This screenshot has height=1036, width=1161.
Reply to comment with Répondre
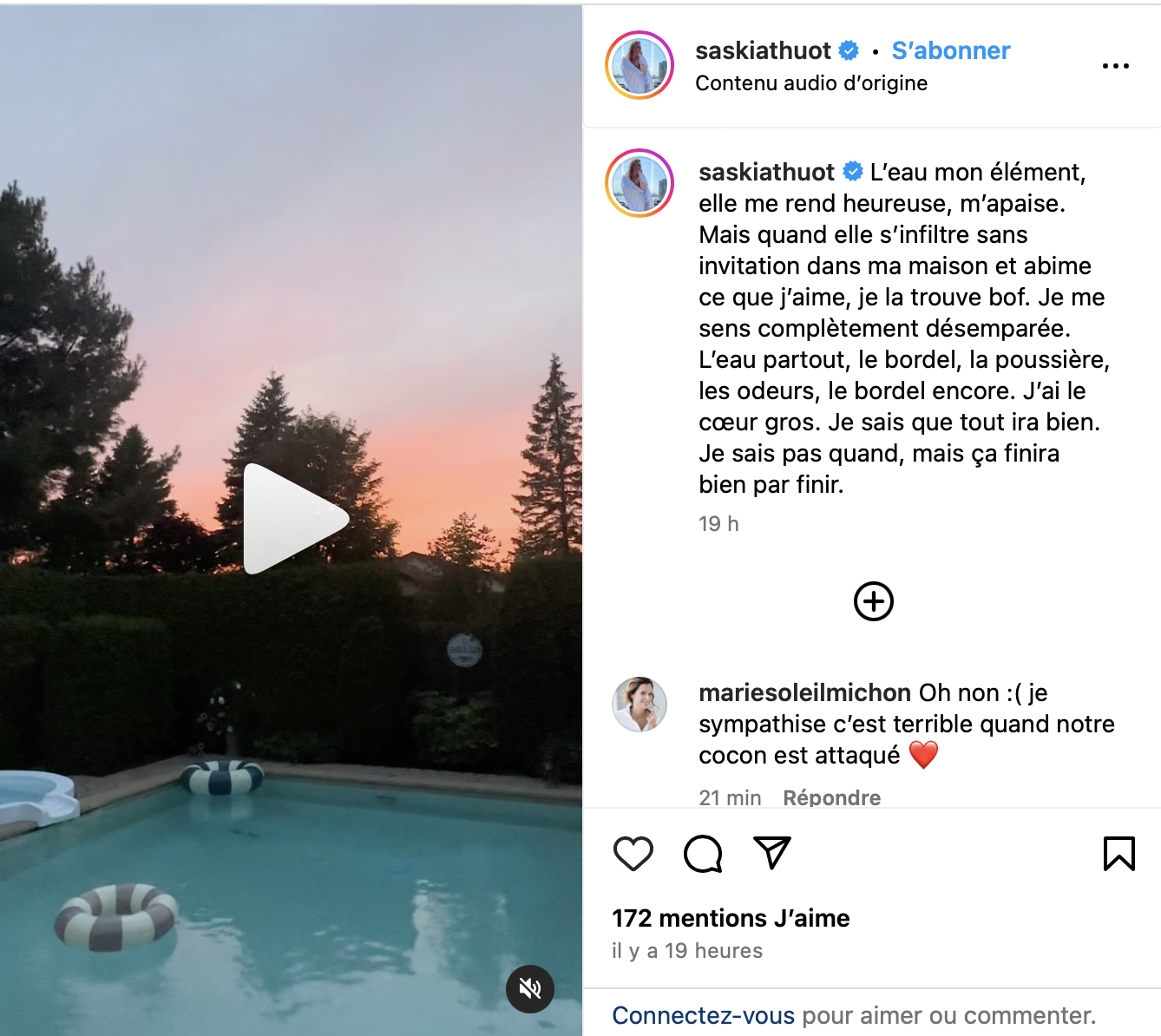pos(831,797)
